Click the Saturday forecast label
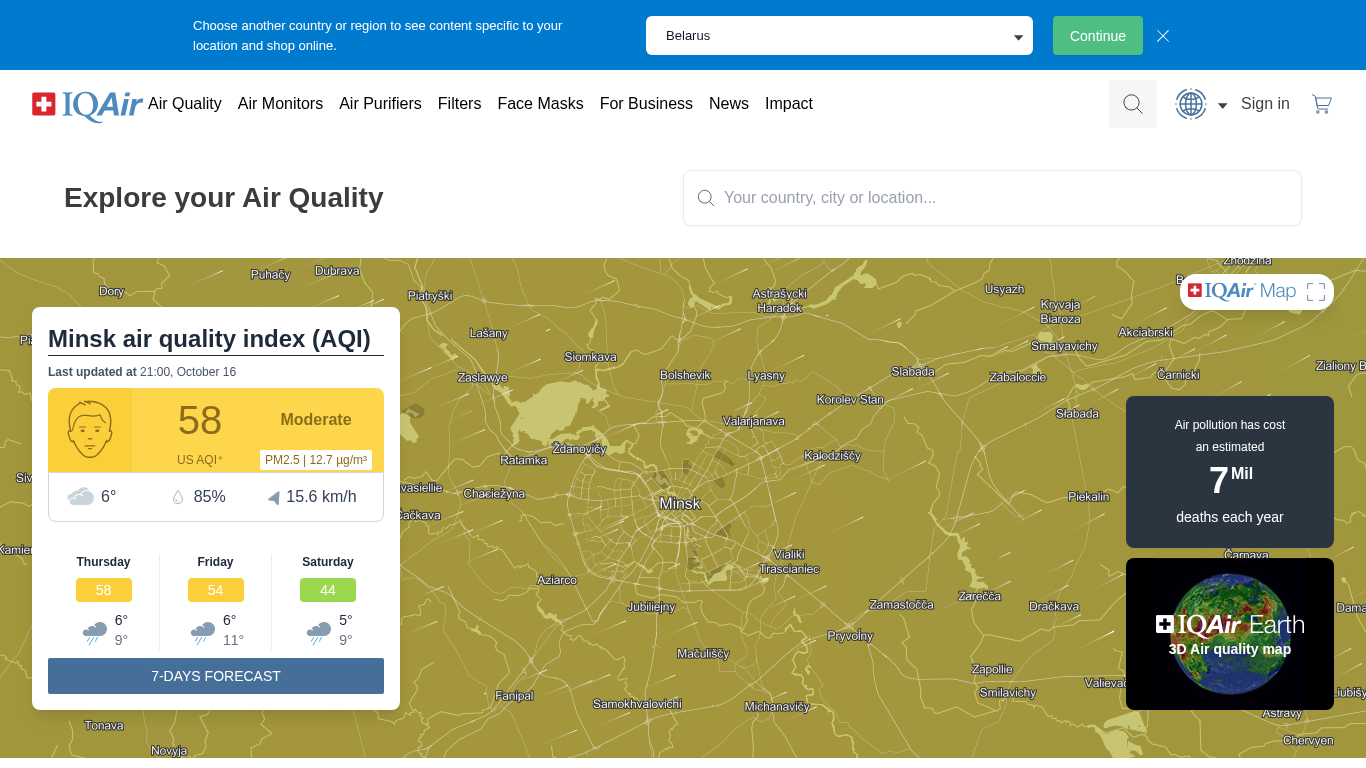The height and width of the screenshot is (768, 1366). click(328, 562)
